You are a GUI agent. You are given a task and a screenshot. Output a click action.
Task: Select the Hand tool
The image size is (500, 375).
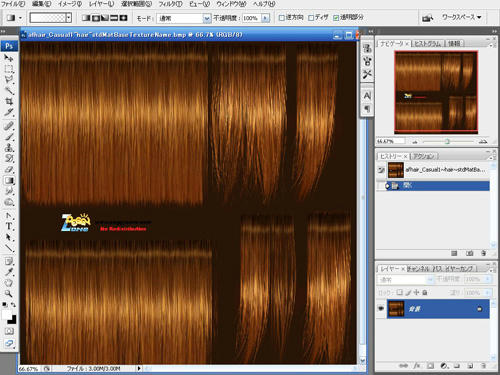(x=9, y=283)
